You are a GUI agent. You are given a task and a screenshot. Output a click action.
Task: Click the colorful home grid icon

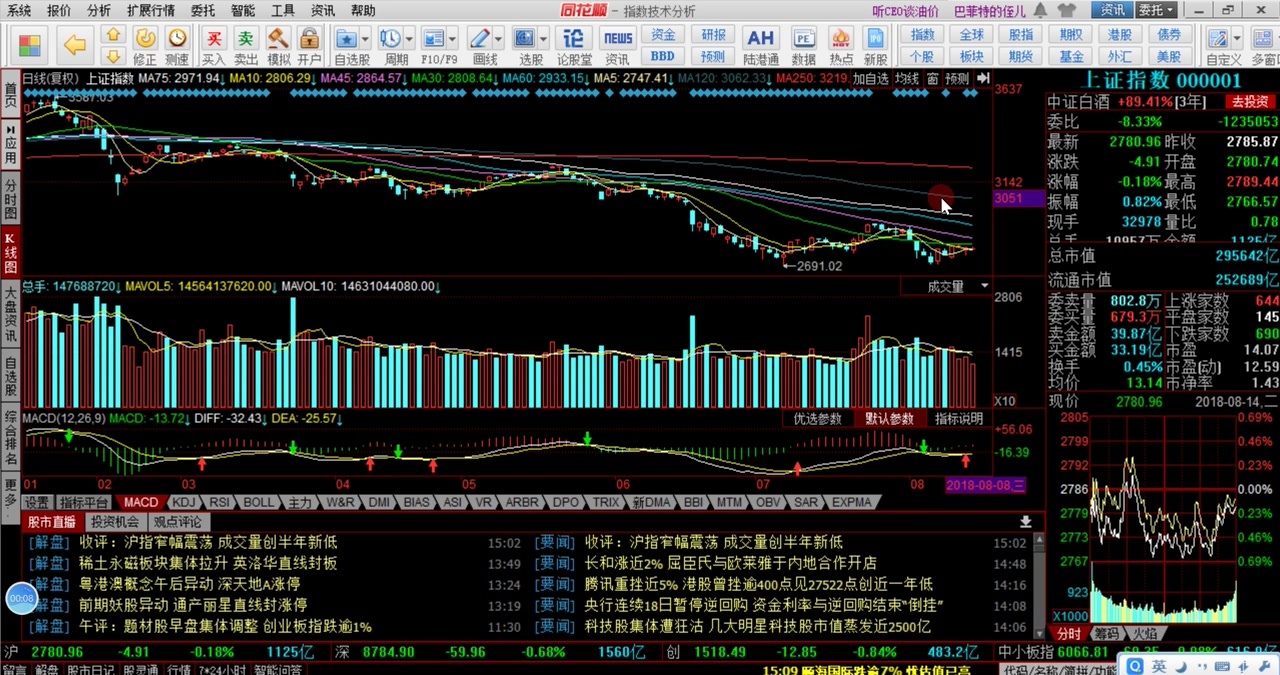[x=29, y=45]
